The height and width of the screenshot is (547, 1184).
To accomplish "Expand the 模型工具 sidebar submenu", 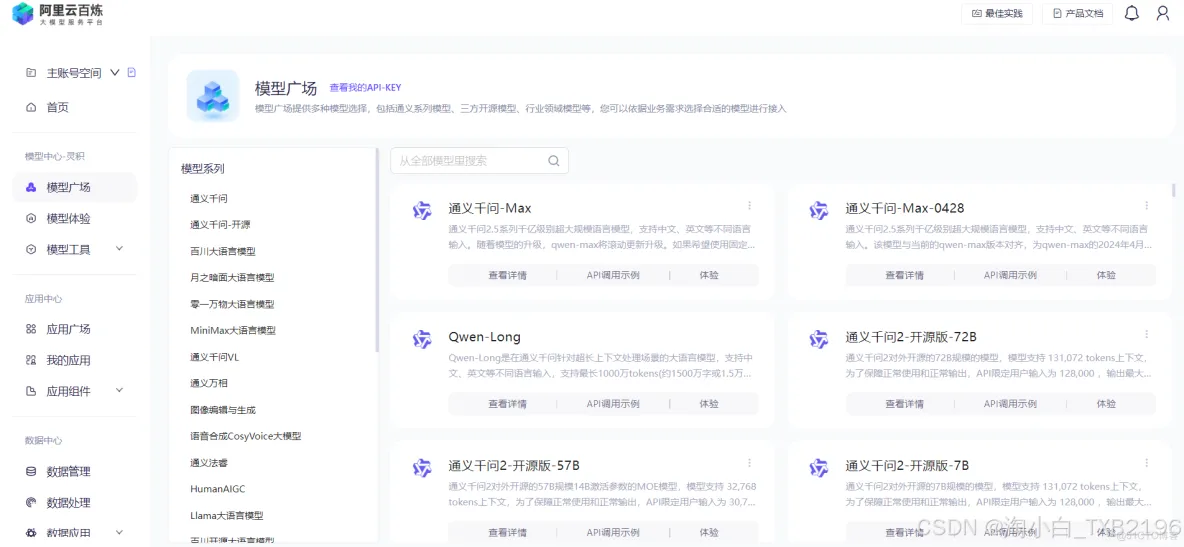I will 119,249.
